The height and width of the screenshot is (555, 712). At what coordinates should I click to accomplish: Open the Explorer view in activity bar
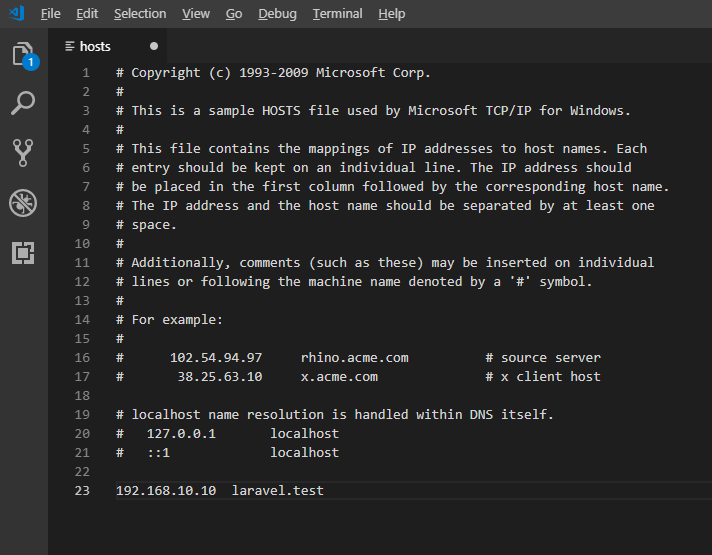pyautogui.click(x=23, y=55)
